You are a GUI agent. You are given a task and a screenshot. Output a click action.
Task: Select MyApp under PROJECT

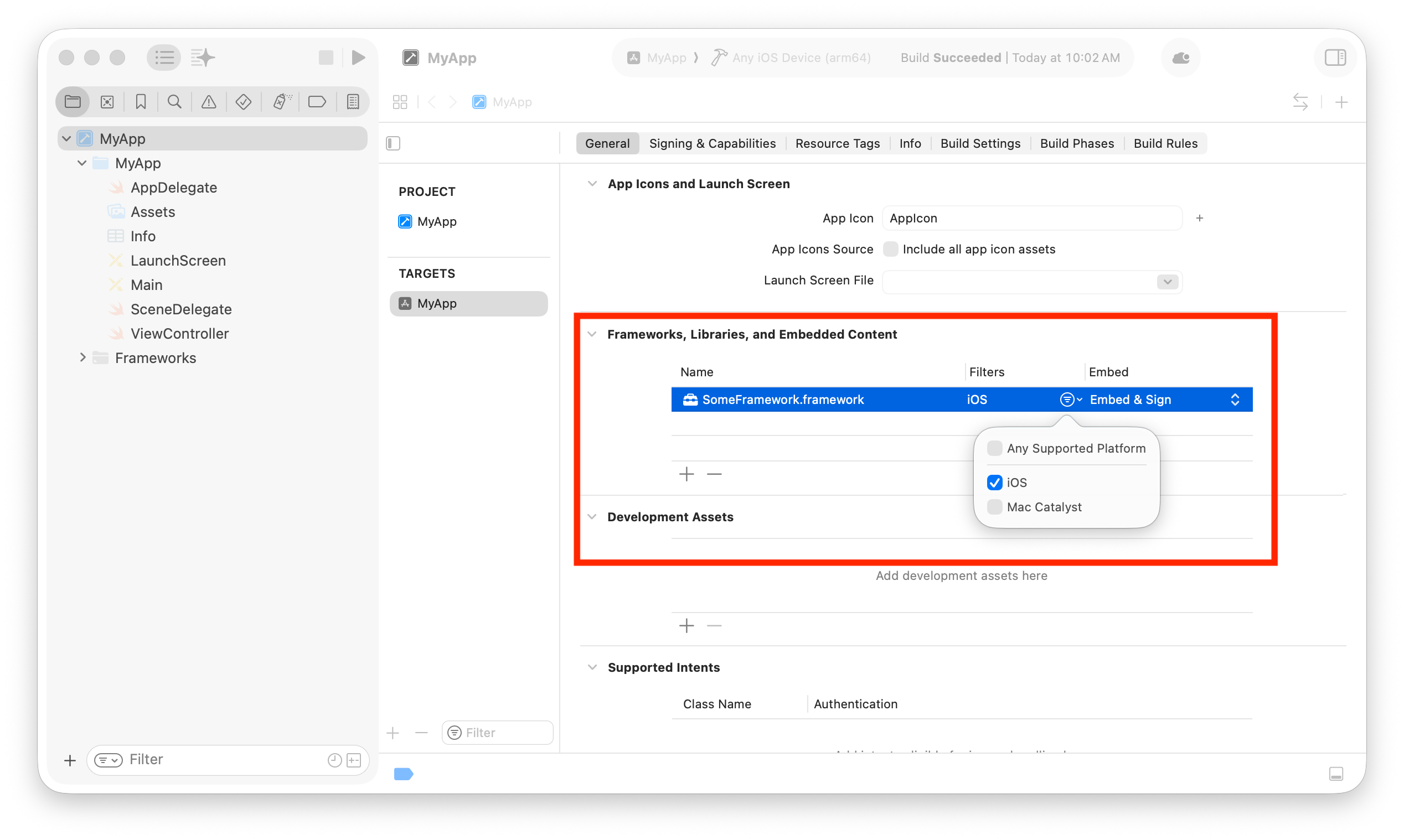pos(436,221)
